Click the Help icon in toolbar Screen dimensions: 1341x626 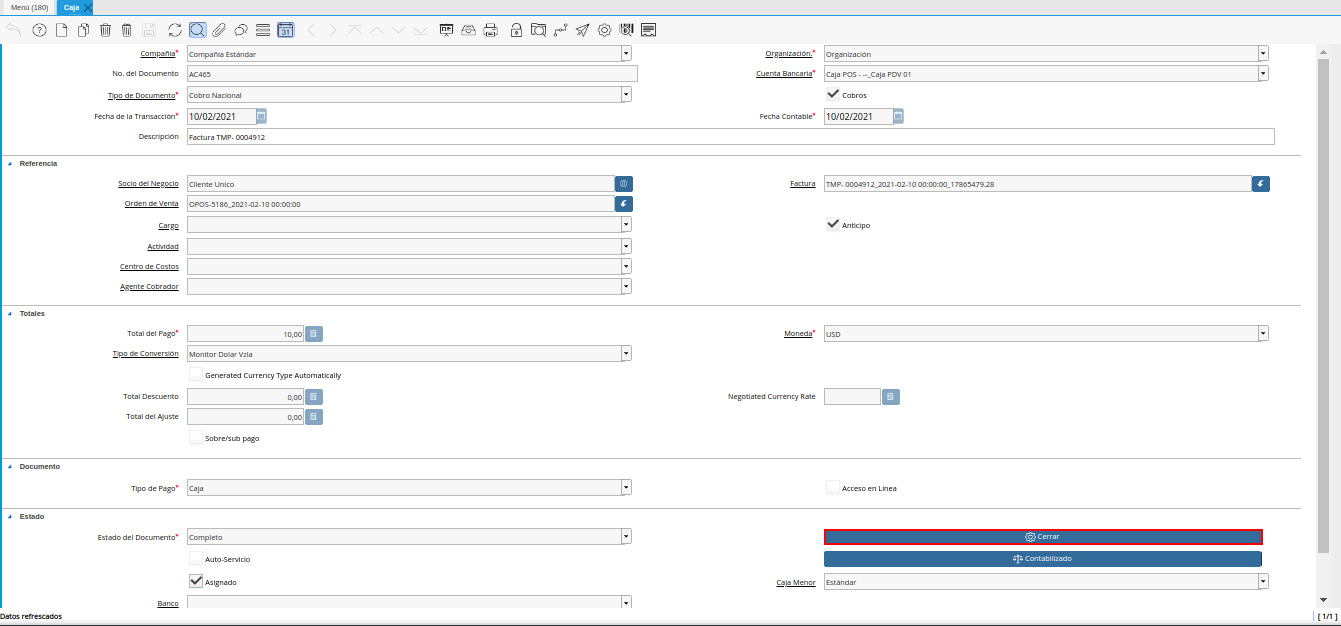(x=40, y=30)
